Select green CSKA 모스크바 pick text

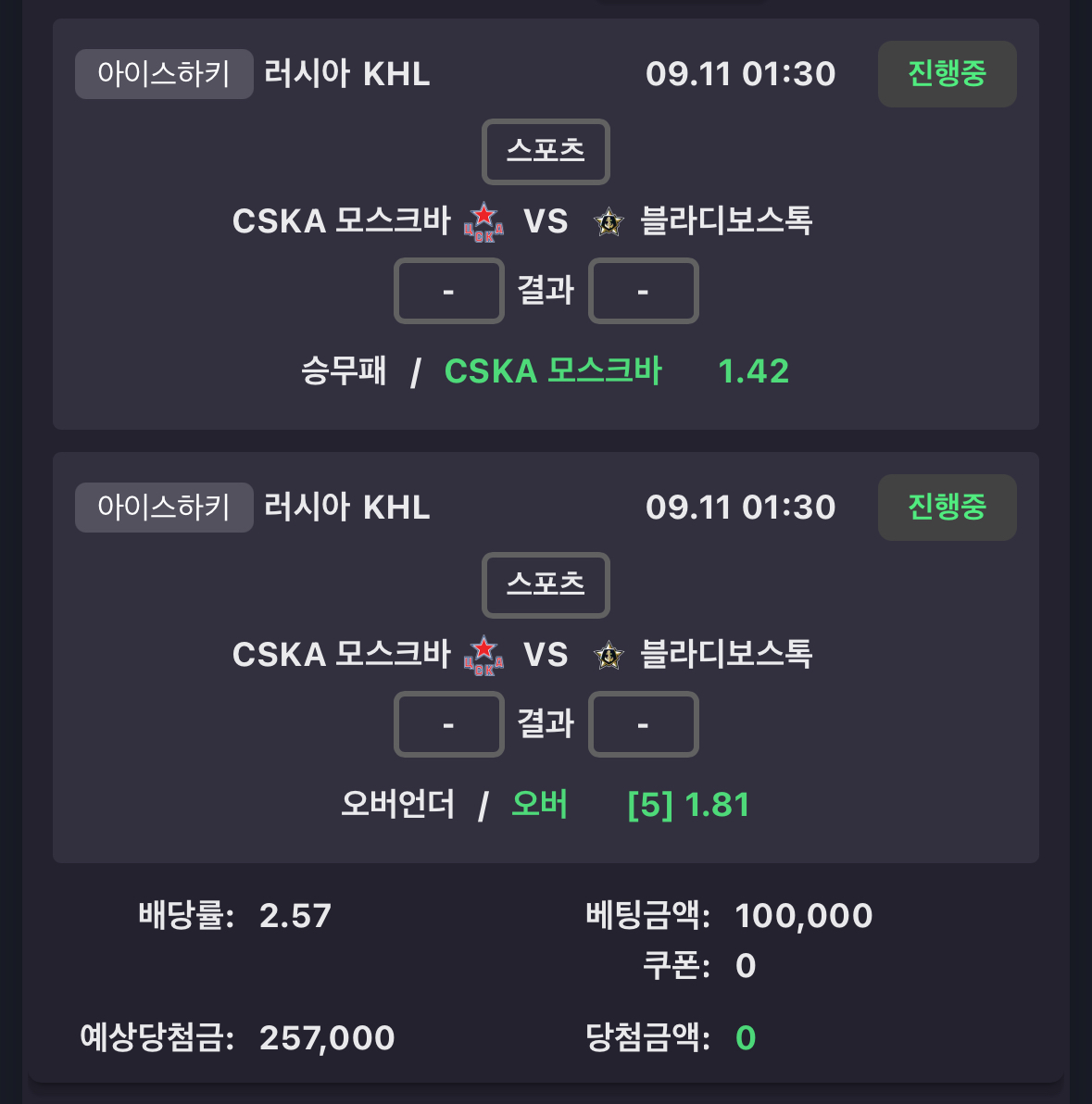click(x=553, y=371)
